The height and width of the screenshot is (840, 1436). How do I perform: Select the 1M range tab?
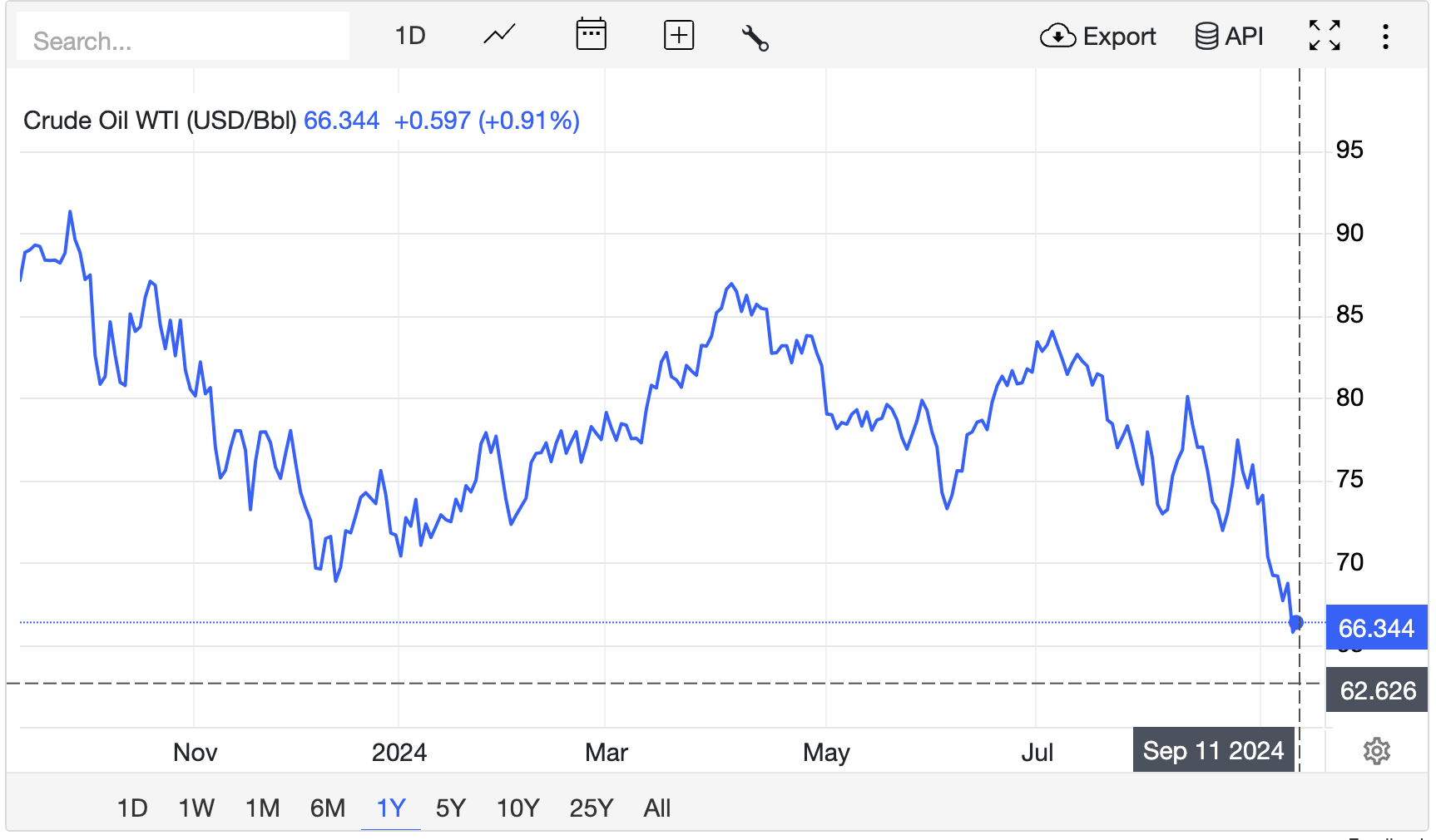click(x=262, y=808)
